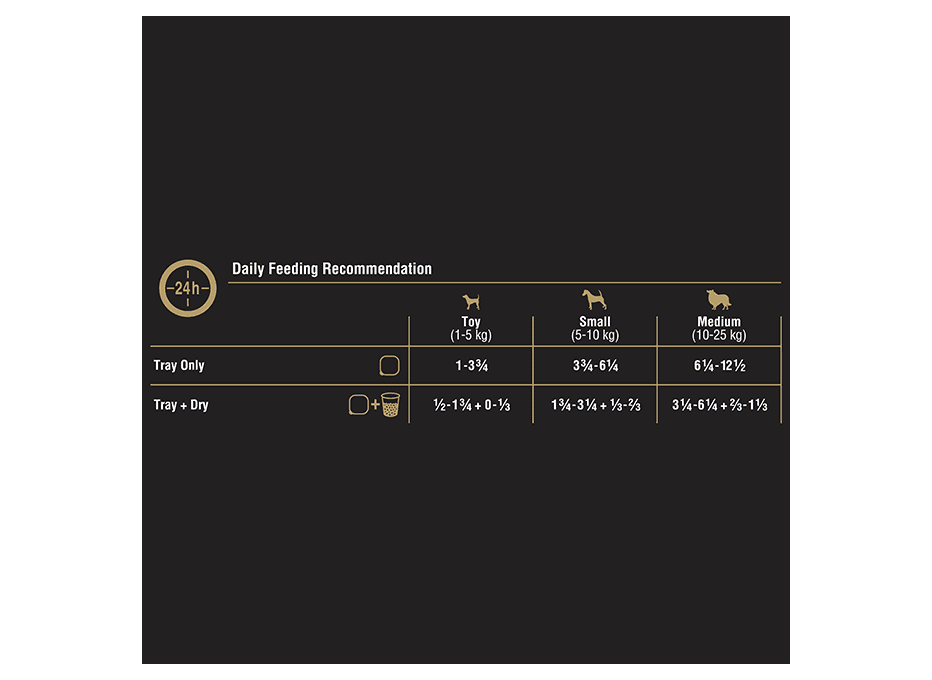Click the 24h clock icon
The image size is (932, 680).
pos(188,288)
